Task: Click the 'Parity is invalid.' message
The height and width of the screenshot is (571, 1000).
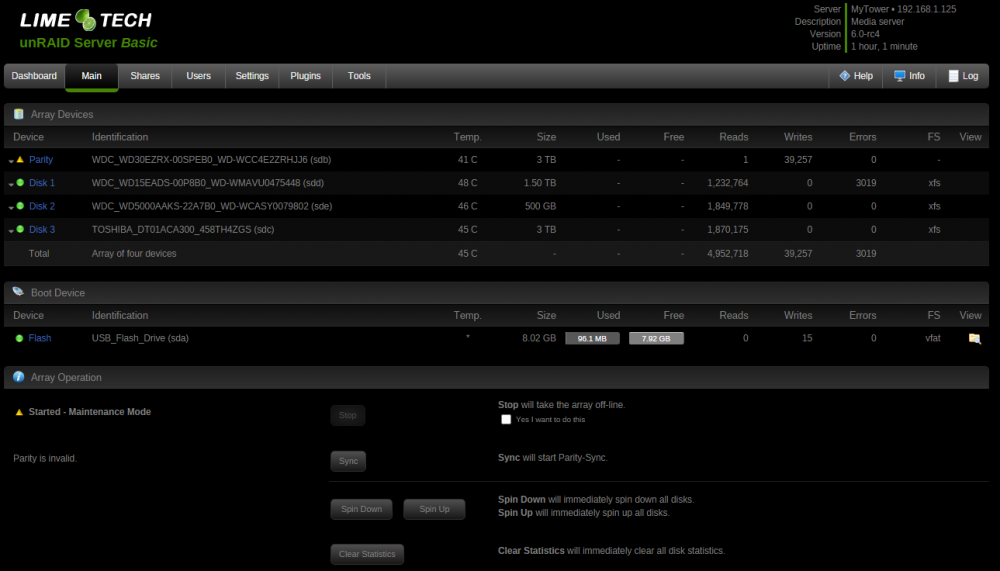Action: click(45, 458)
